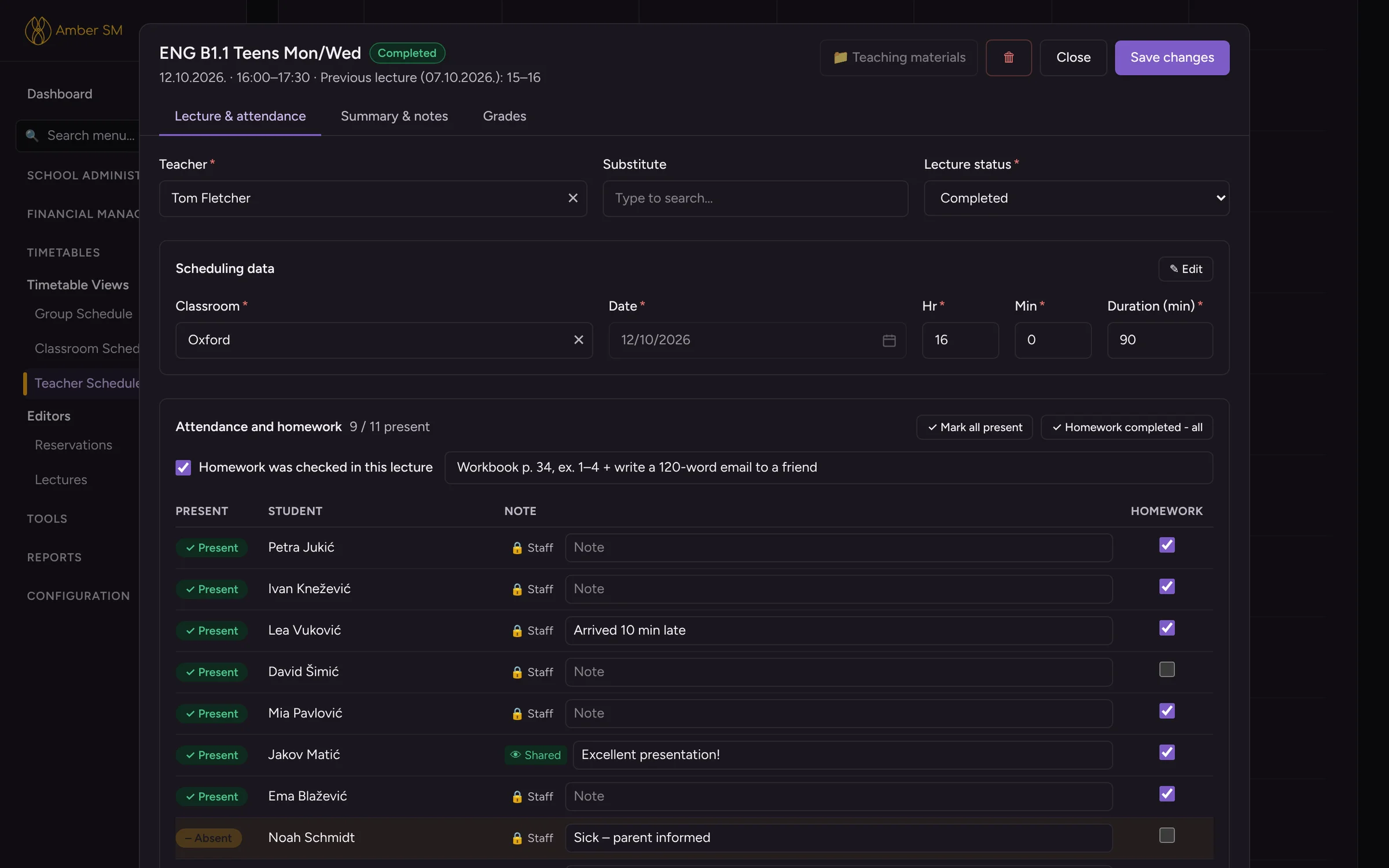Uncheck homework checkbox for Mia Pavlović

tap(1167, 711)
